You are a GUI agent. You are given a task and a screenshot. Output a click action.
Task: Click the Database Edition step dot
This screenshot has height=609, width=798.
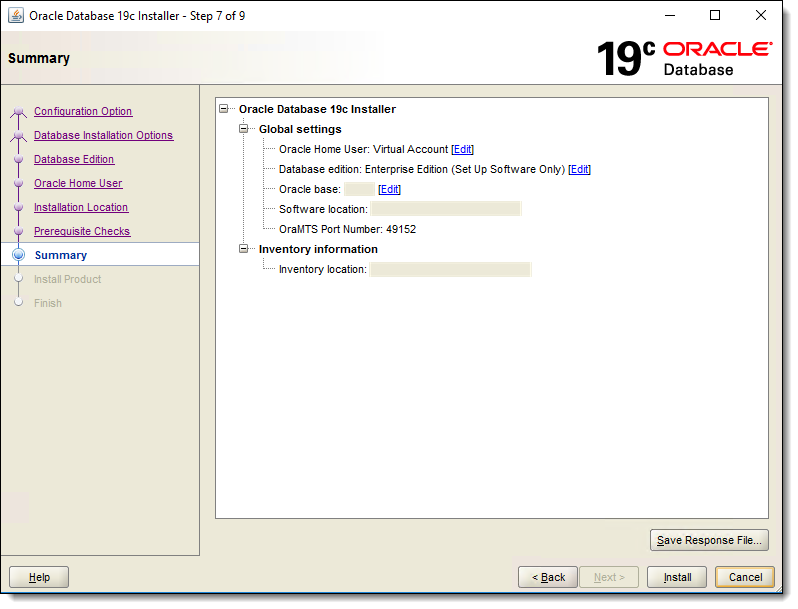click(x=19, y=159)
